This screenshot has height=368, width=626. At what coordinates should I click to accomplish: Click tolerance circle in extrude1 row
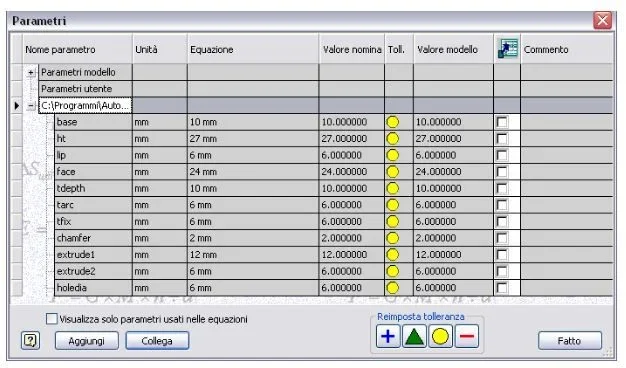click(x=393, y=255)
